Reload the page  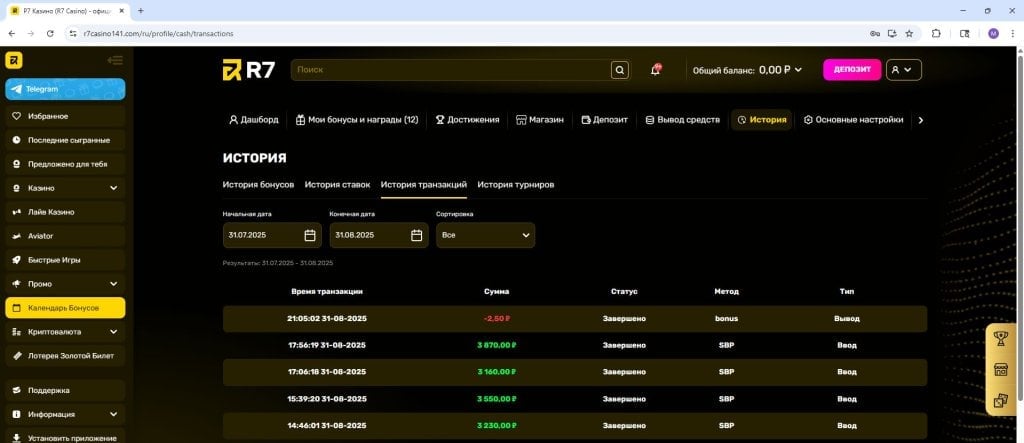(50, 33)
